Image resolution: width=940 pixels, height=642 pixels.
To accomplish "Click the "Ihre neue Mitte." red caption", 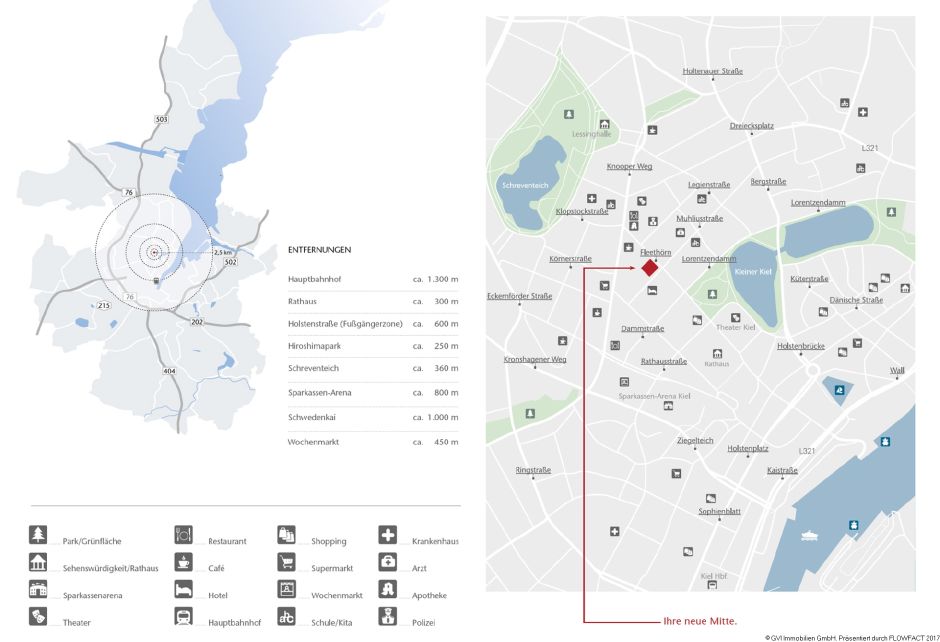I will 700,621.
